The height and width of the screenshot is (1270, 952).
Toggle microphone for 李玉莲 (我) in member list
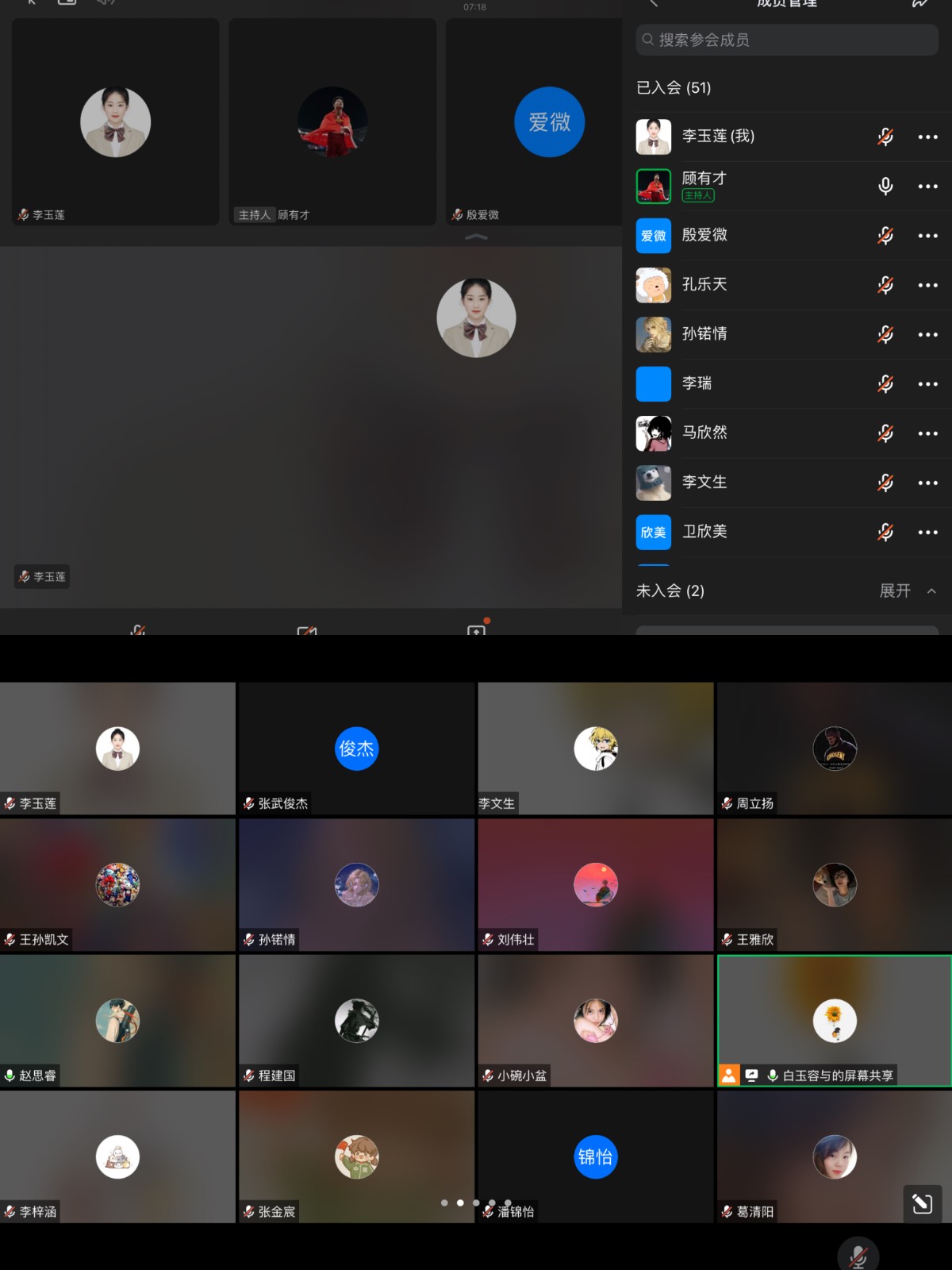(x=885, y=137)
